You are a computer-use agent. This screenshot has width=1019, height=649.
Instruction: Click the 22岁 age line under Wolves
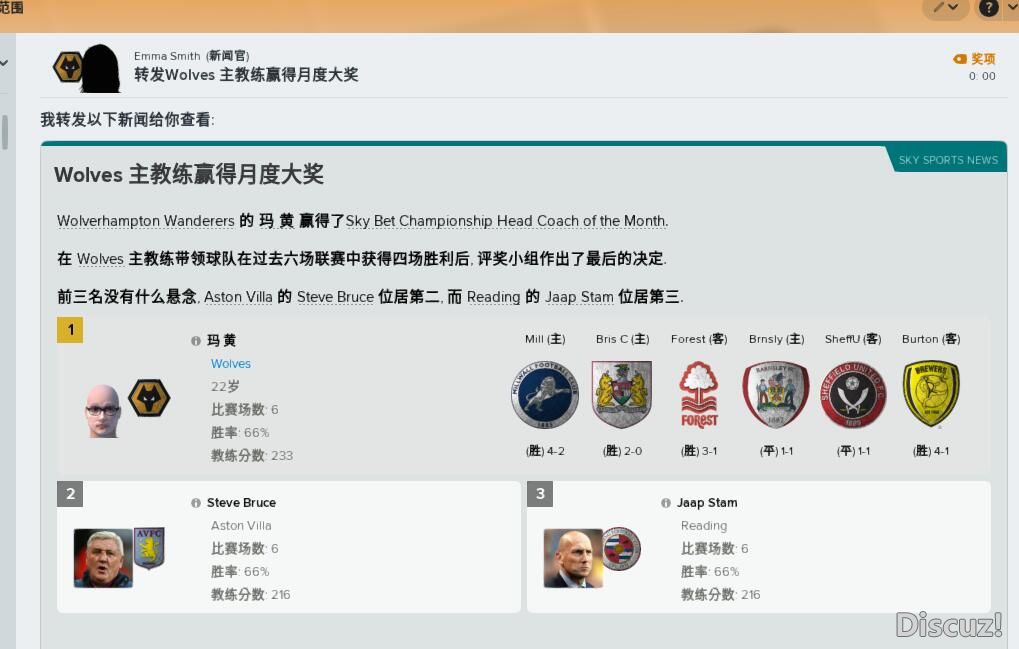click(225, 387)
